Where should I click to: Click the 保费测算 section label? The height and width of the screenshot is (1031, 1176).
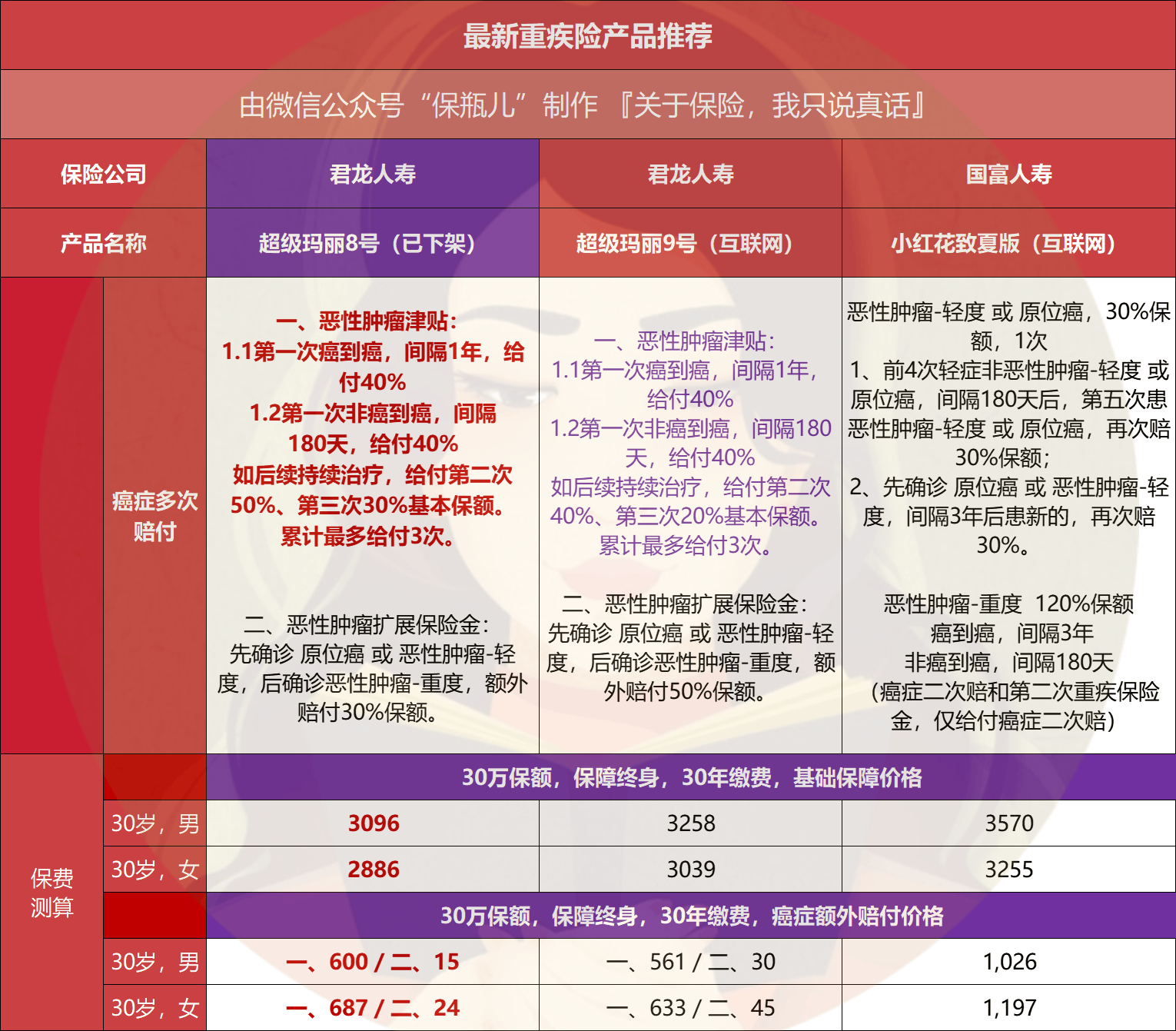[52, 893]
